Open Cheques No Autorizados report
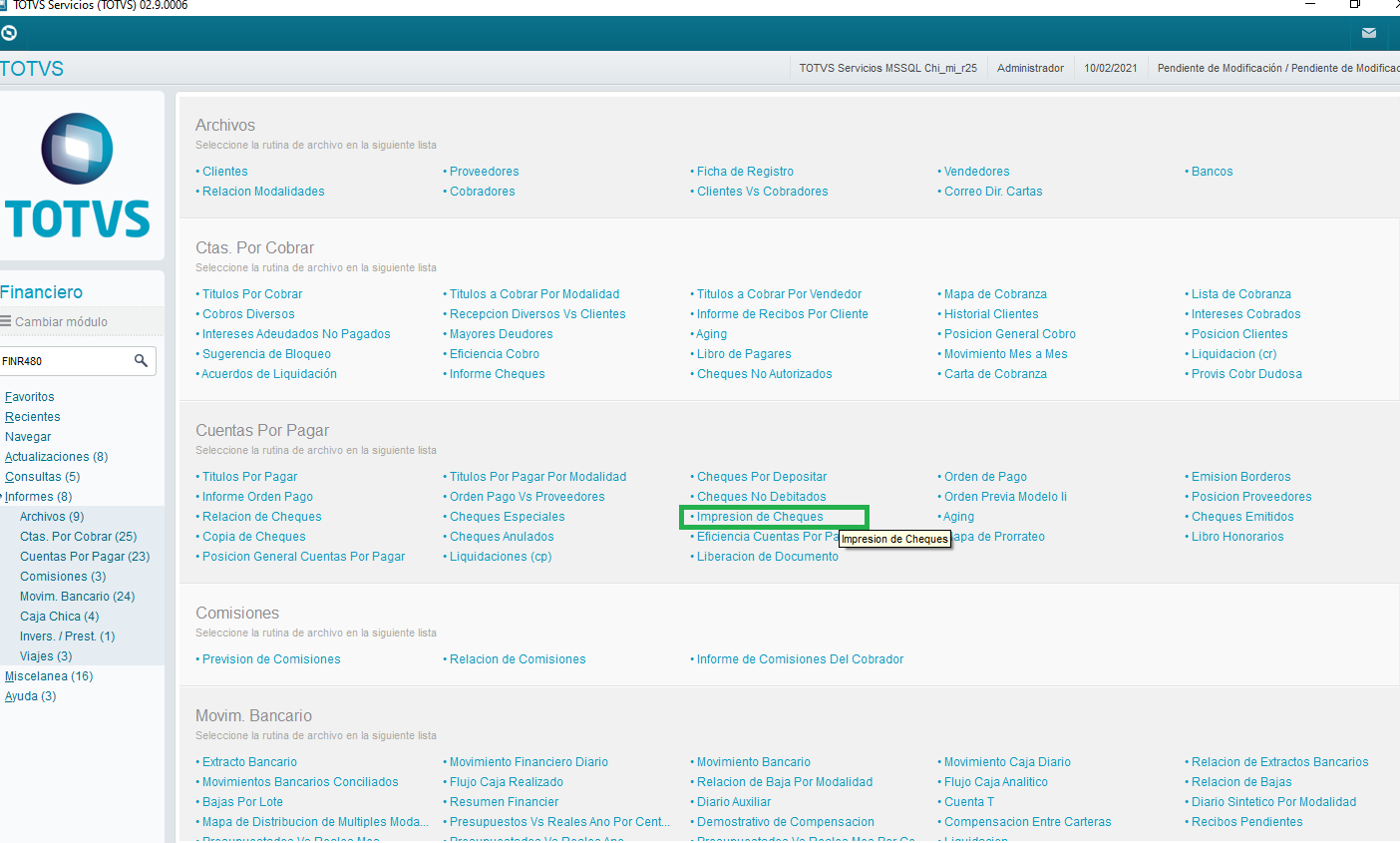Screen dimensions: 1400x843 coord(765,374)
